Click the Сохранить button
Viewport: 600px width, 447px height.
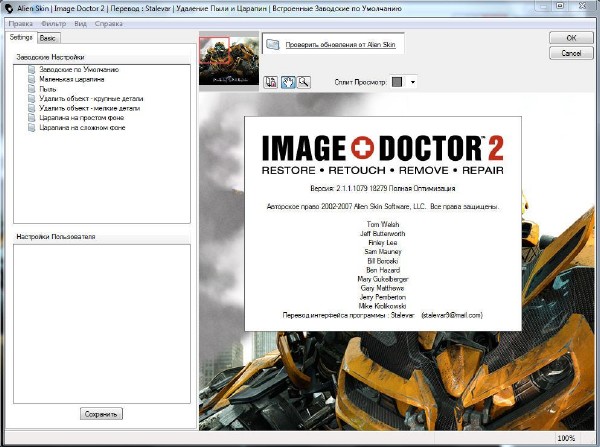[x=100, y=413]
